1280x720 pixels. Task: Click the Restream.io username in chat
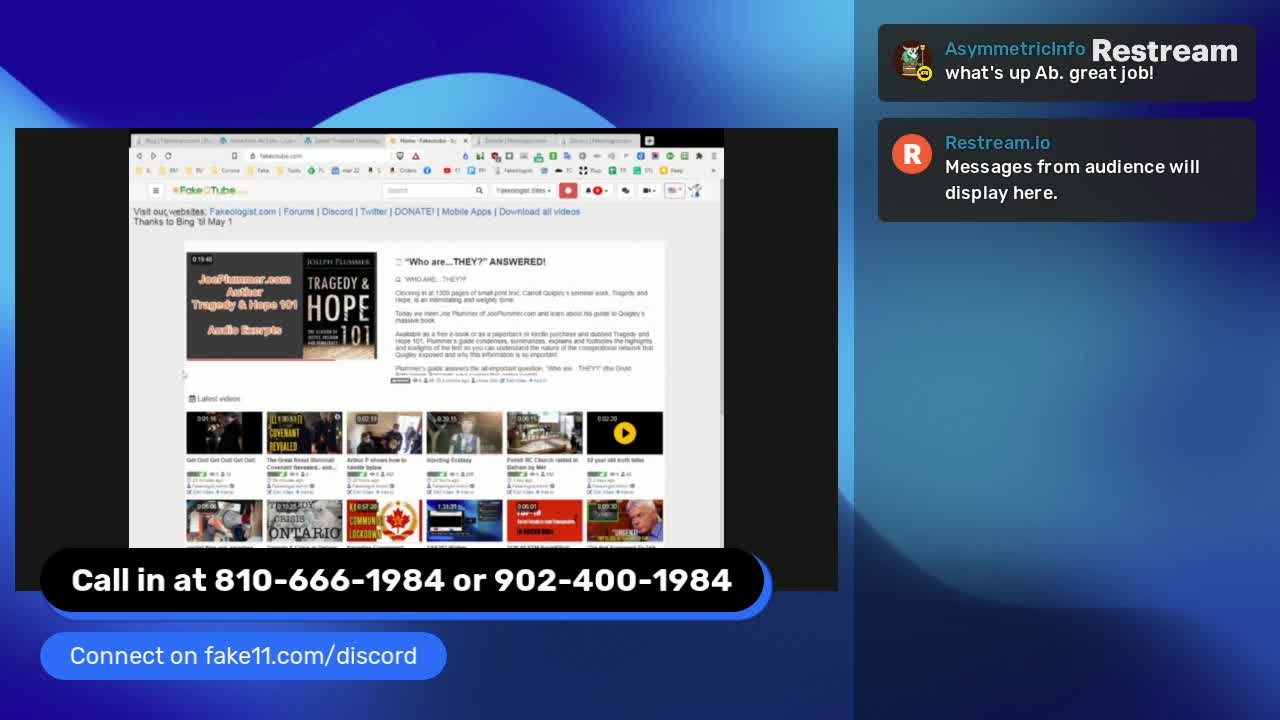(x=998, y=143)
